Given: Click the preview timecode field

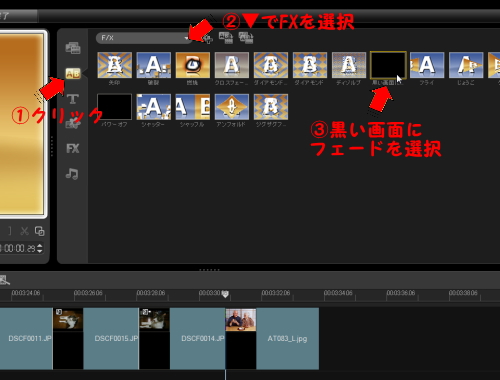Looking at the screenshot, I should click(x=17, y=248).
